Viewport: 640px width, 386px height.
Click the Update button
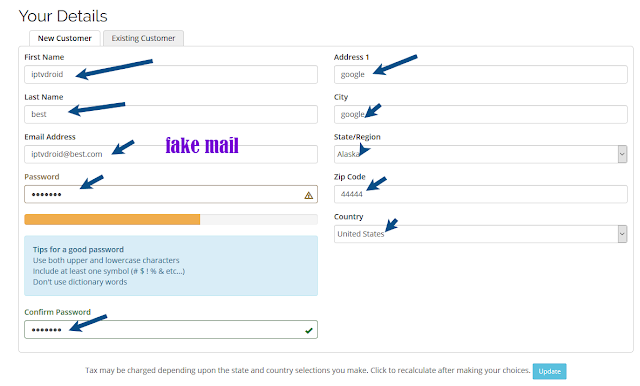click(x=549, y=371)
